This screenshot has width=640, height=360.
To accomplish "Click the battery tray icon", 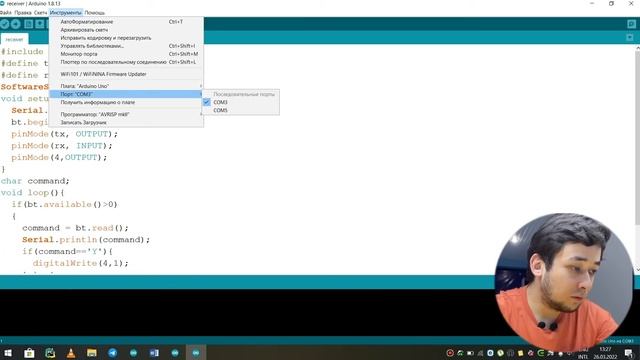I will (470, 353).
